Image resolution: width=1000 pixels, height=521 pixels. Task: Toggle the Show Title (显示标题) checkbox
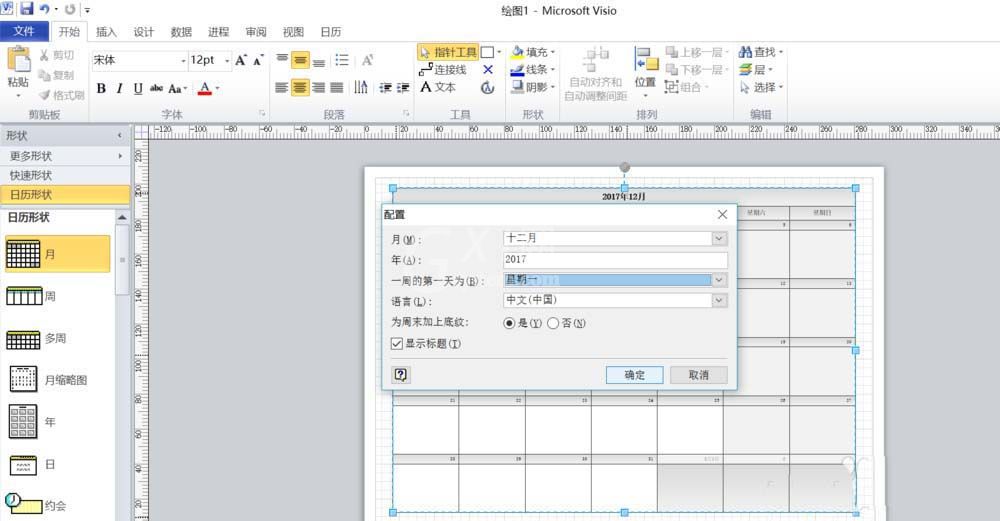click(397, 344)
